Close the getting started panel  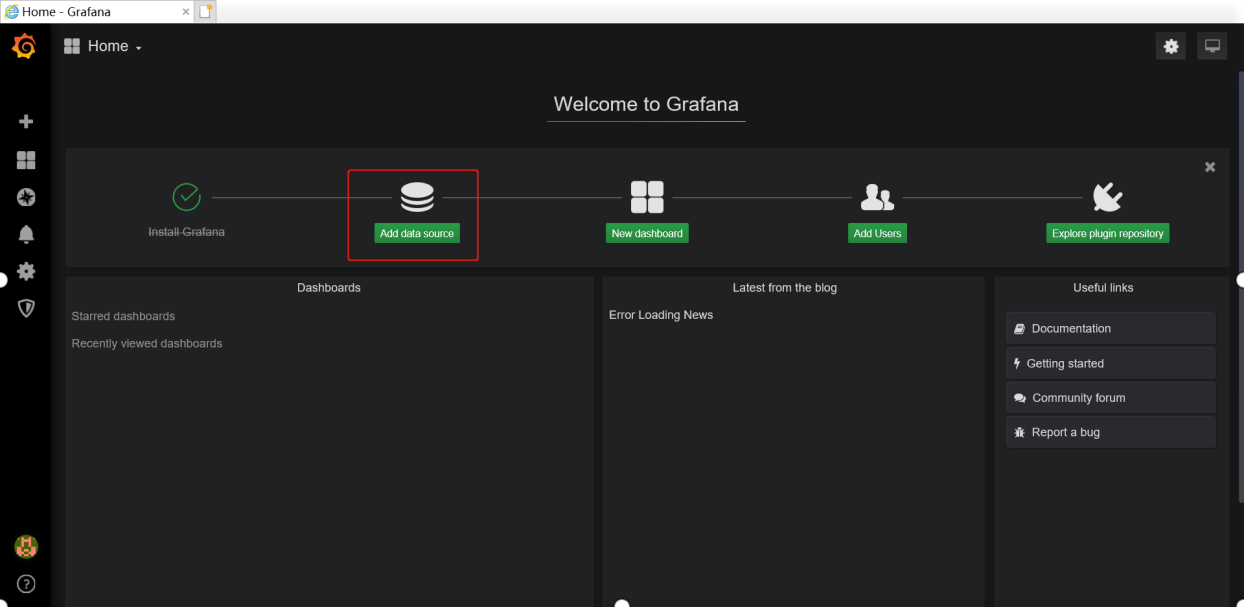pyautogui.click(x=1210, y=167)
